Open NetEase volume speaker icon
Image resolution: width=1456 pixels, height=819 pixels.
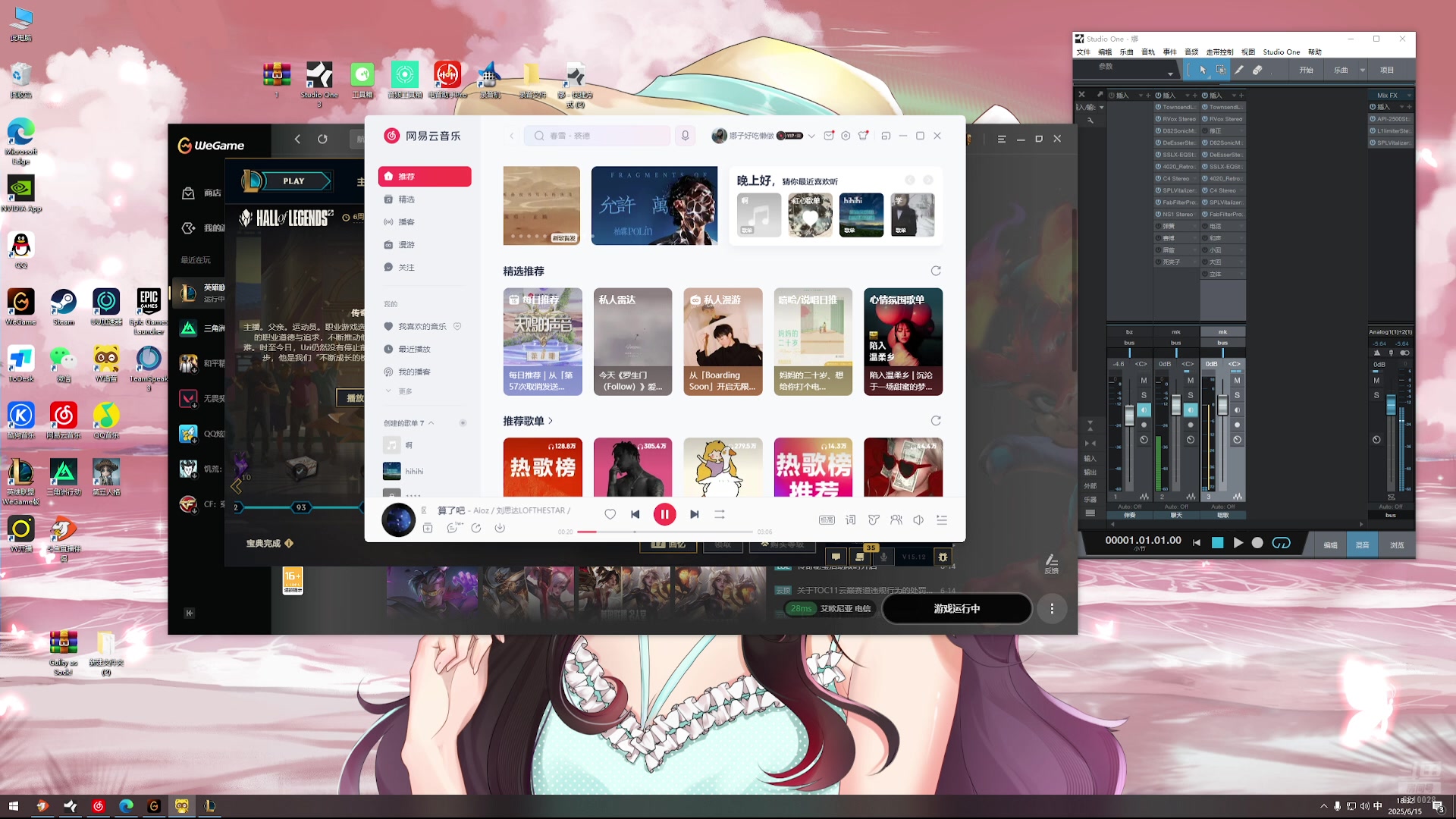pos(918,519)
